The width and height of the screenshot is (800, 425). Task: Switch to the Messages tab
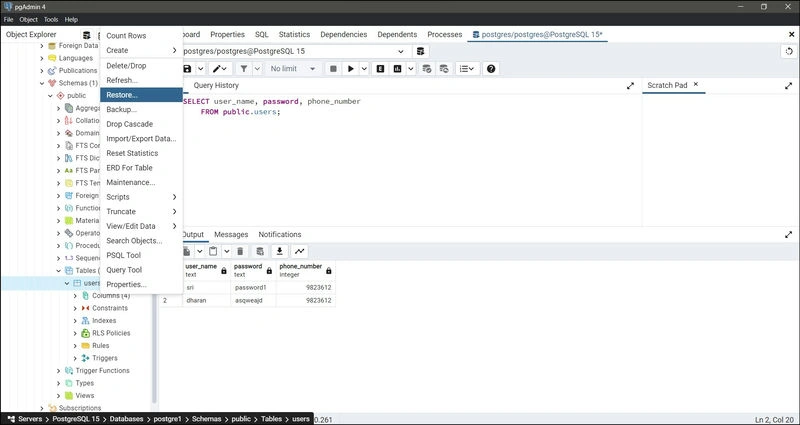click(x=231, y=235)
